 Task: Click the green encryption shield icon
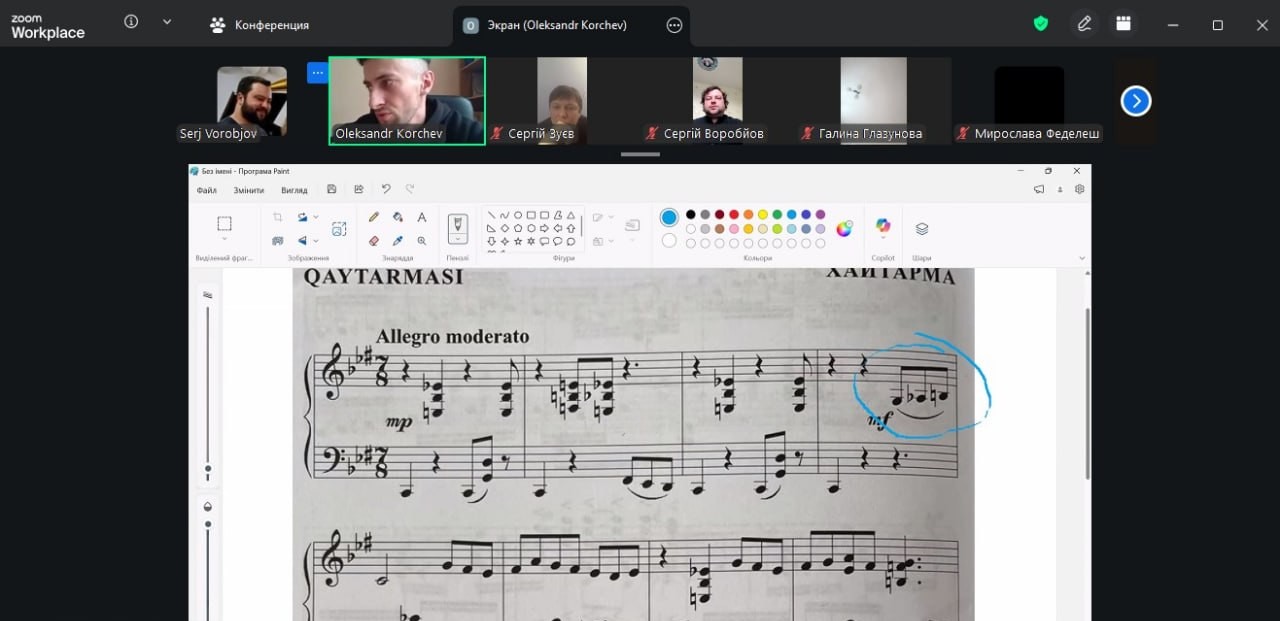1041,24
